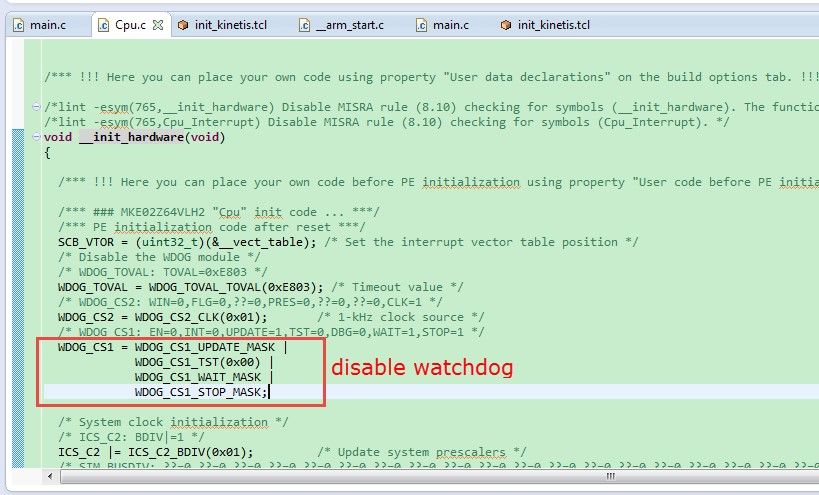This screenshot has height=495, width=819.
Task: Click the 'WDOG_CS2 = WDOG_CS2_CLK(0x01);' statement
Action: [162, 317]
